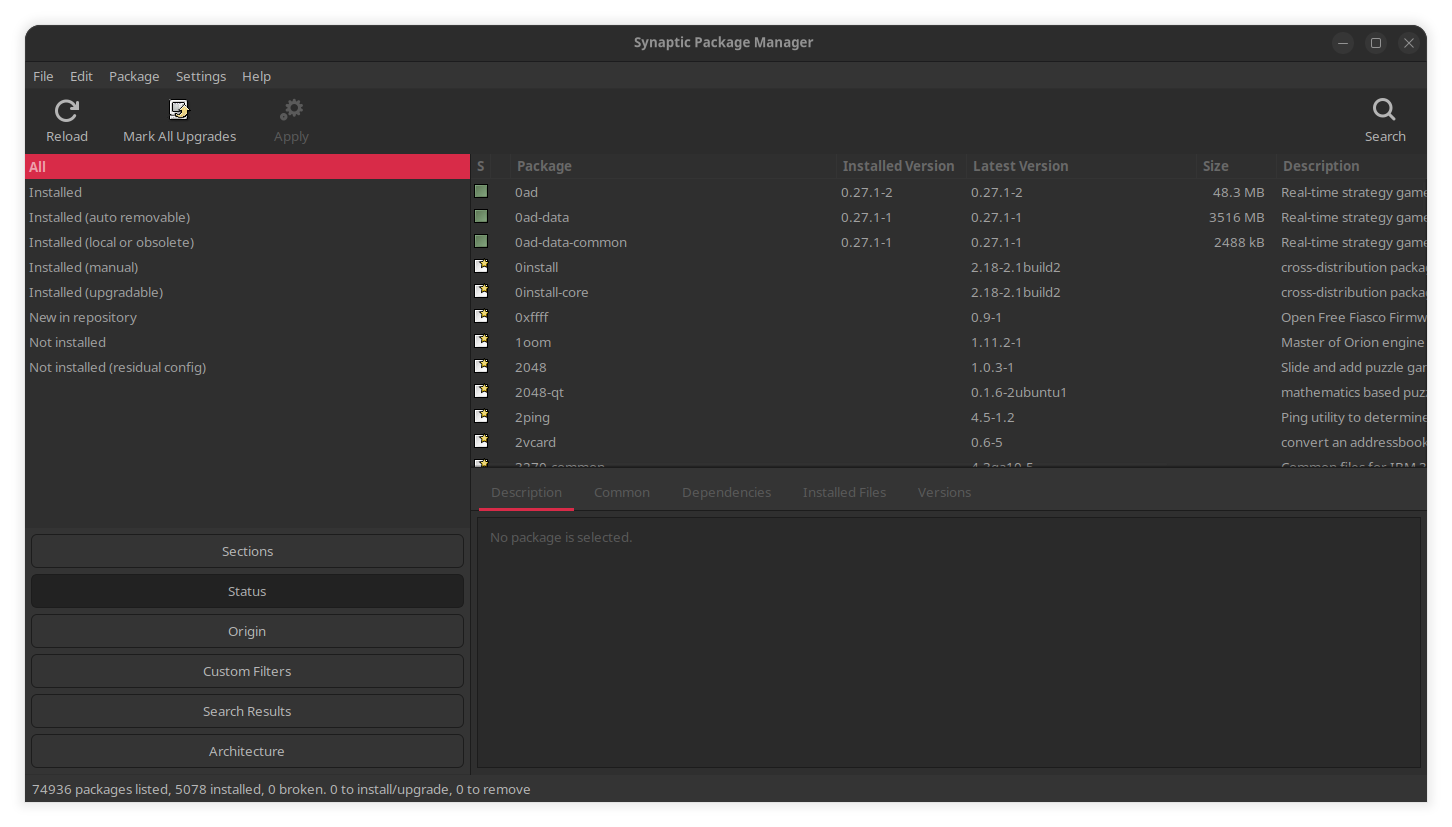
Task: Click the new-package icon for 0xffff
Action: click(481, 317)
